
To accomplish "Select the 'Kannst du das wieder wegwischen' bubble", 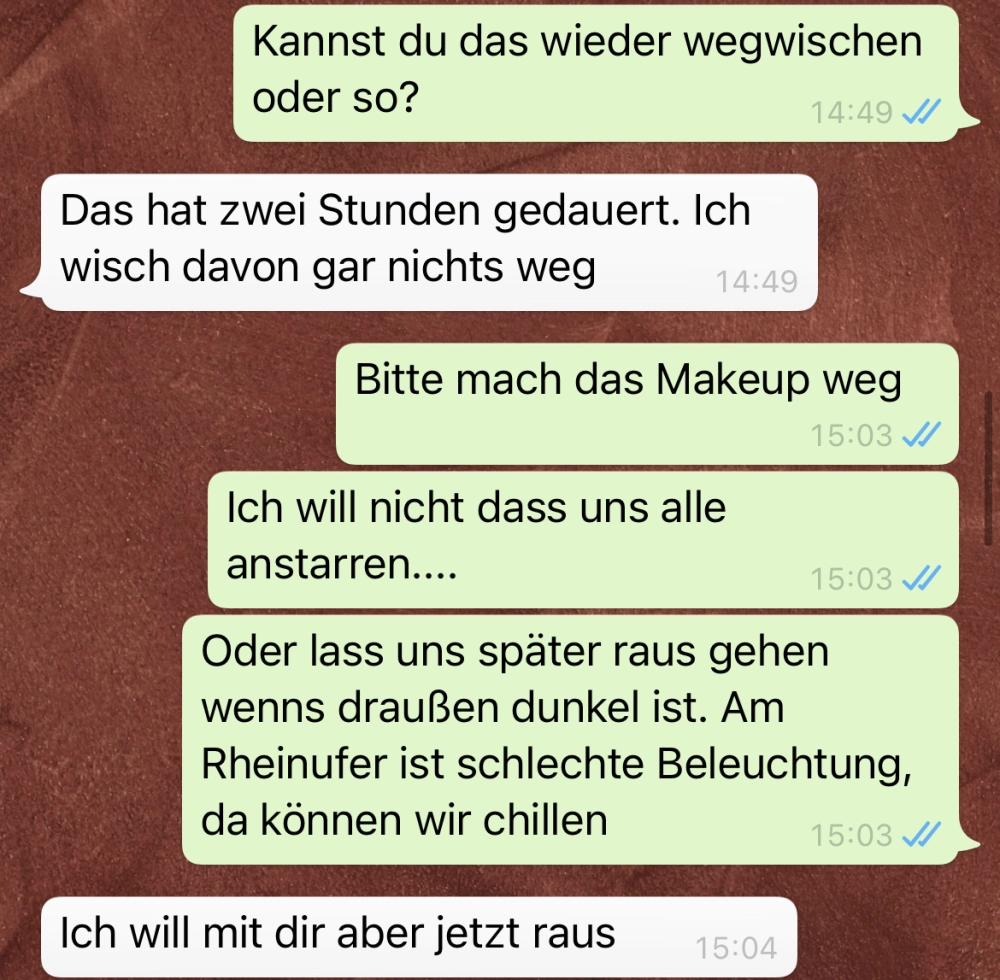I will 596,73.
